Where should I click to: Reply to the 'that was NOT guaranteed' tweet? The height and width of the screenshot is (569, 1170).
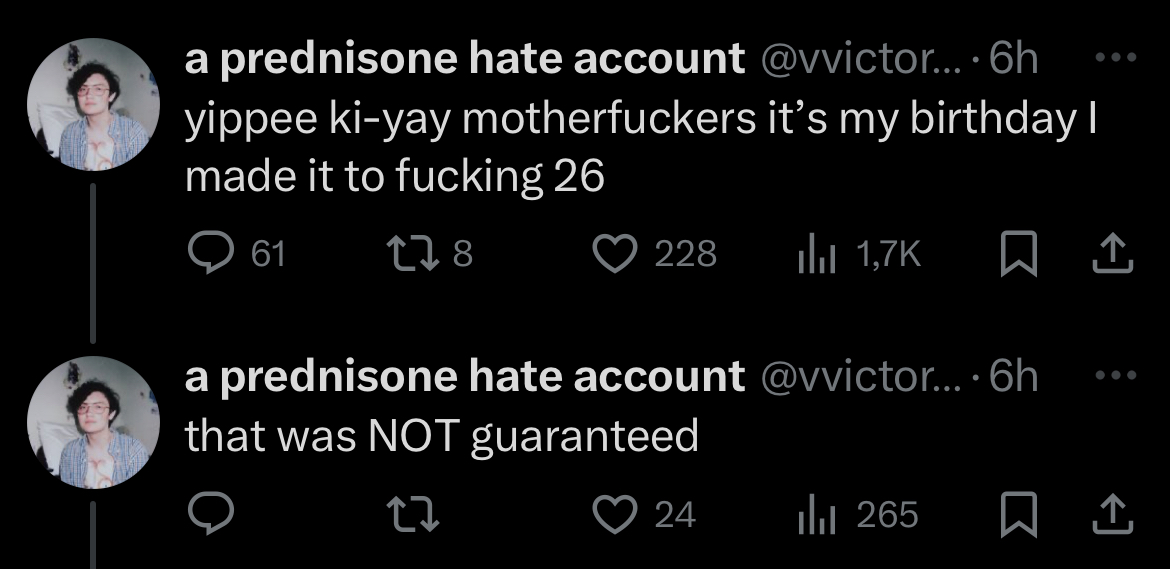coord(210,514)
